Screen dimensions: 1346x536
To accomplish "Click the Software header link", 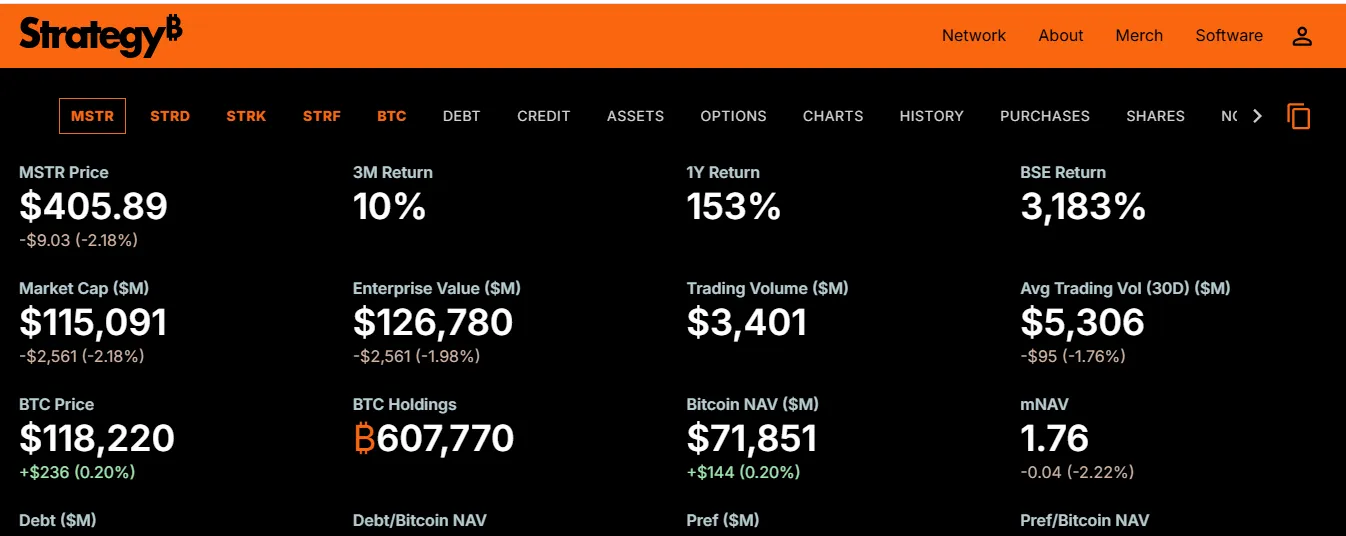I will coord(1229,36).
